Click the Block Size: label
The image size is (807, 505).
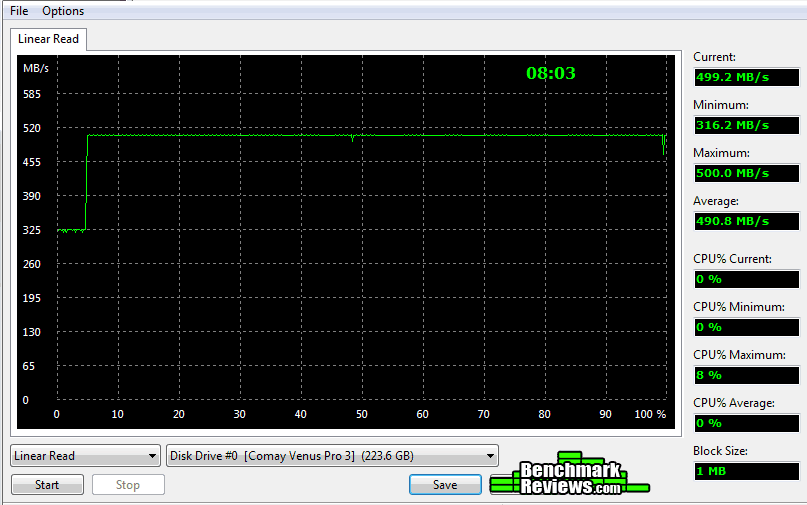pyautogui.click(x=720, y=451)
